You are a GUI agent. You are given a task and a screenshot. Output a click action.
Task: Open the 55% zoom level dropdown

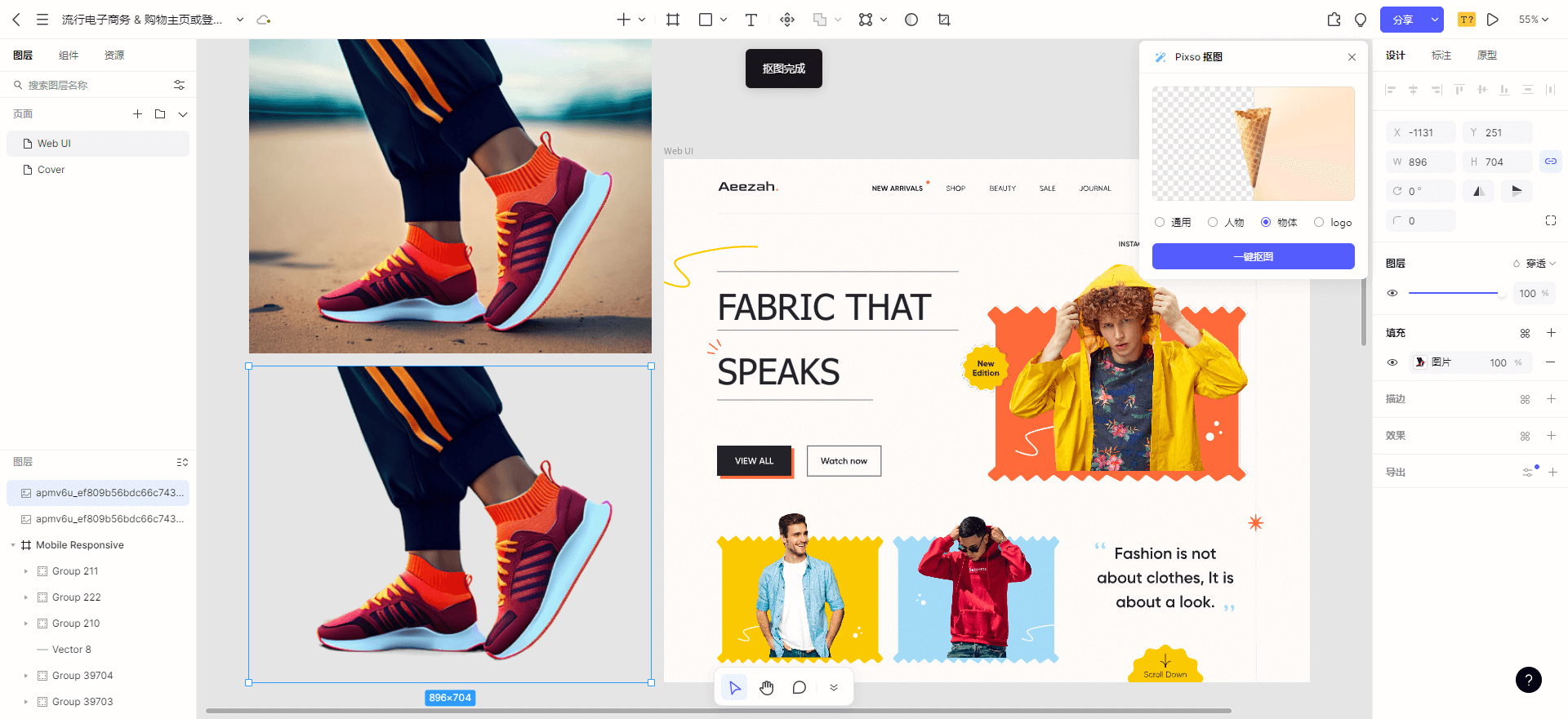click(x=1533, y=20)
